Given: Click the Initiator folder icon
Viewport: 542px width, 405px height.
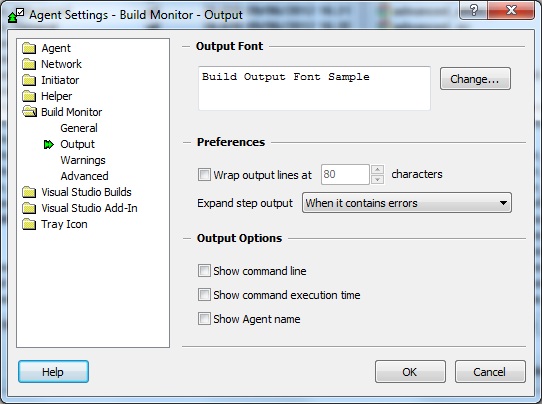Looking at the screenshot, I should pyautogui.click(x=29, y=80).
